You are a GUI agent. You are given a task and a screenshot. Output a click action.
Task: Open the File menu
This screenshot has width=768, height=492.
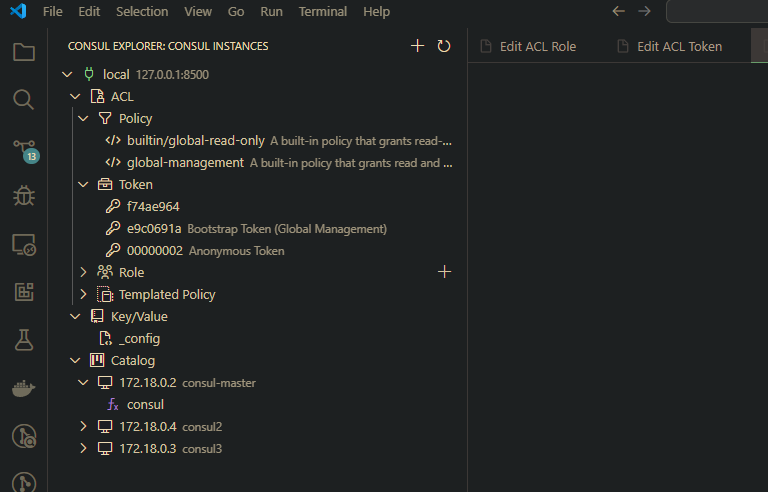pyautogui.click(x=52, y=11)
